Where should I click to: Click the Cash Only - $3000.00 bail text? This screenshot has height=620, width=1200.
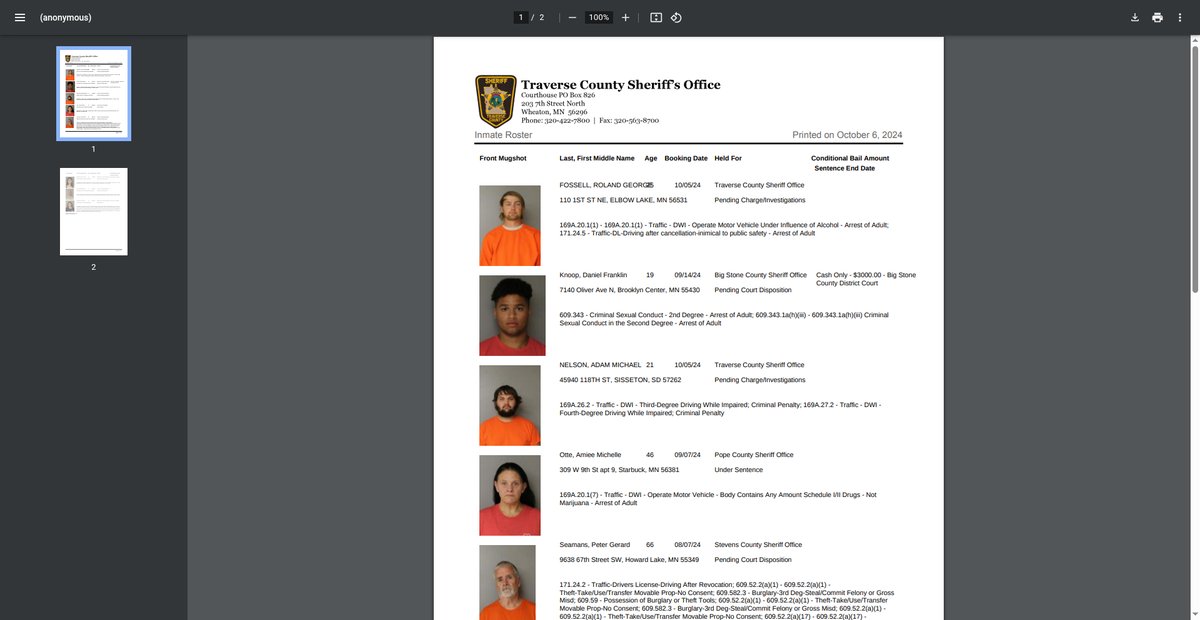coord(866,279)
